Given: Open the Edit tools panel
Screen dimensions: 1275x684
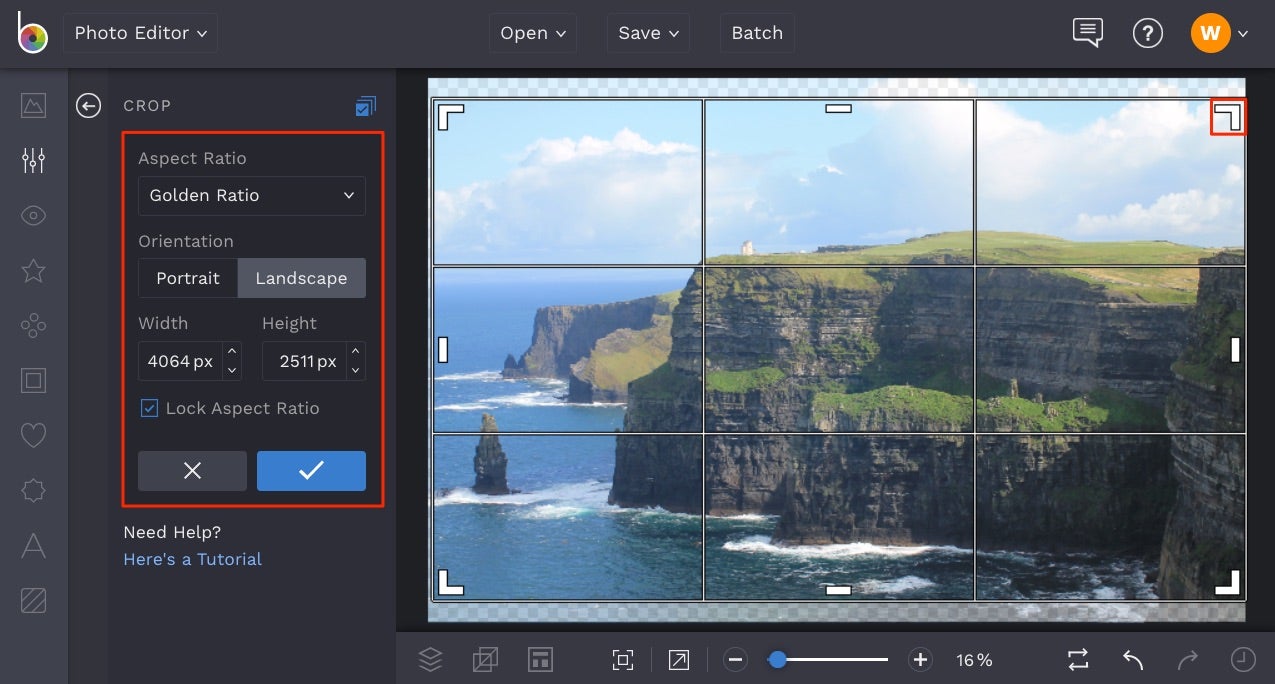Looking at the screenshot, I should [33, 159].
